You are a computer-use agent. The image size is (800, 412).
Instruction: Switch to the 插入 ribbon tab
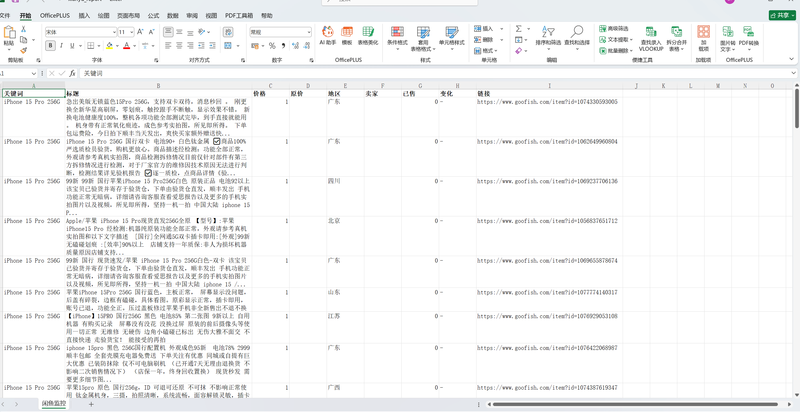(84, 16)
